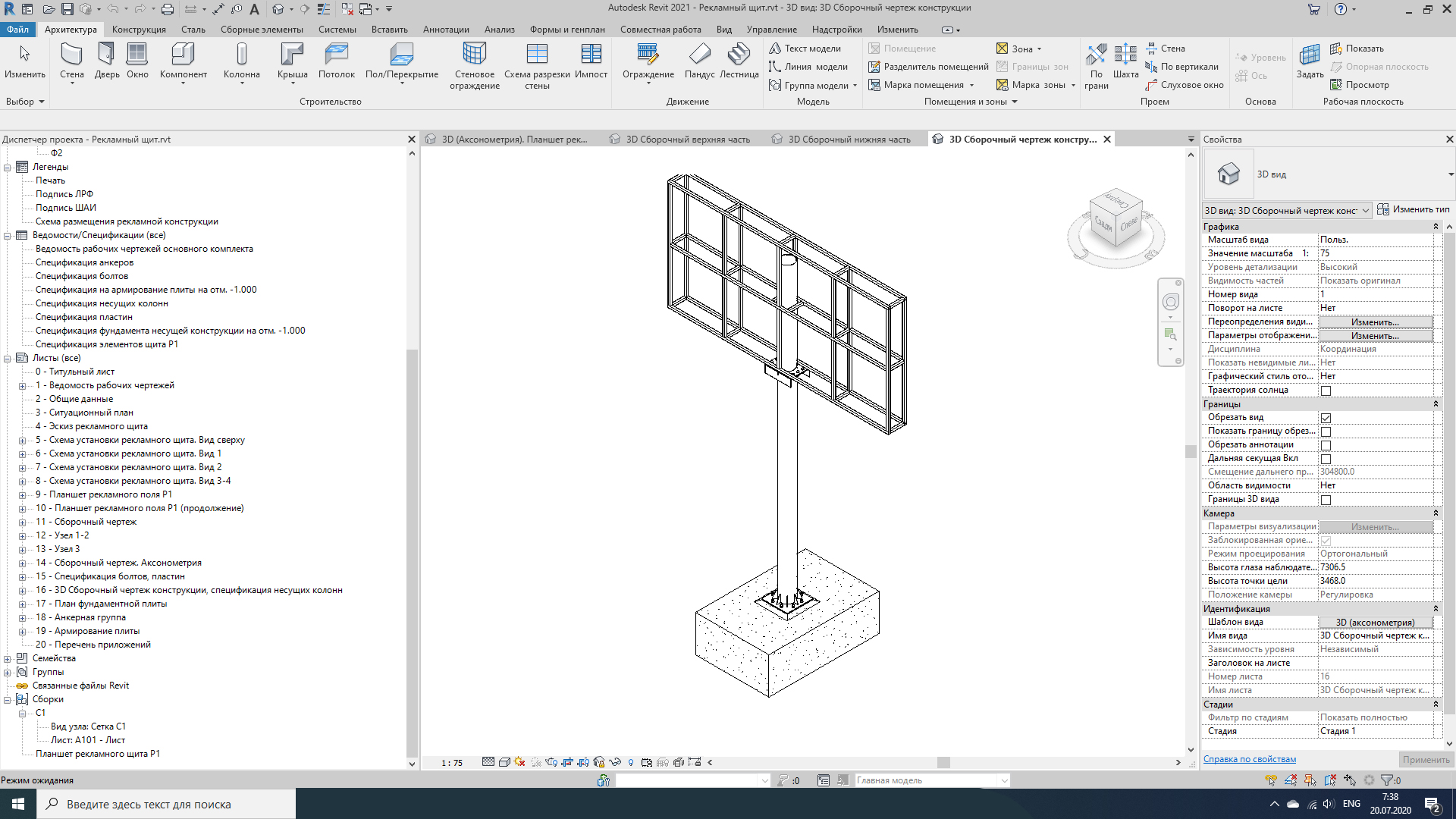Viewport: 1456px width, 819px height.
Task: Click the Print icon in quick access toolbar
Action: point(168,9)
